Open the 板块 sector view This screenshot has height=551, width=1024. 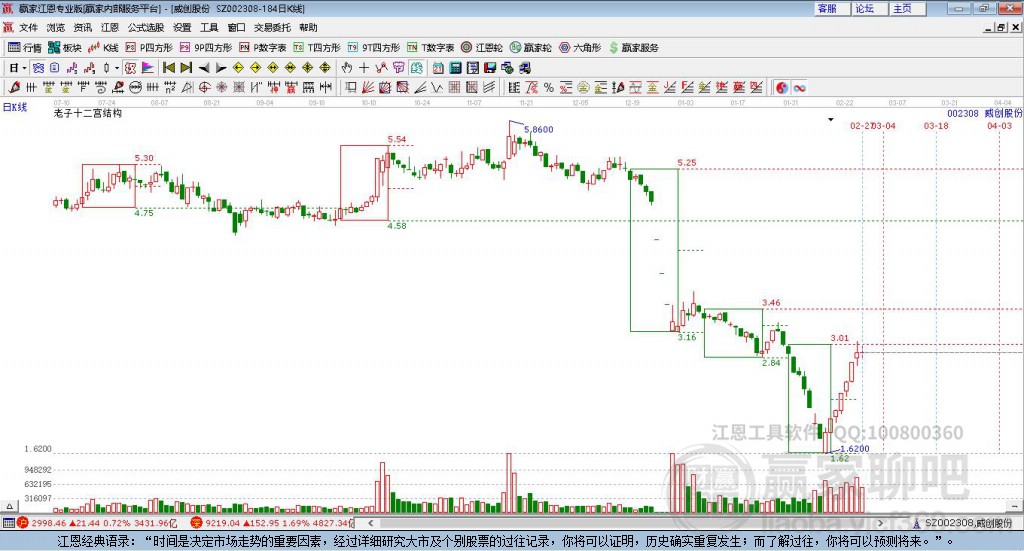coord(64,48)
